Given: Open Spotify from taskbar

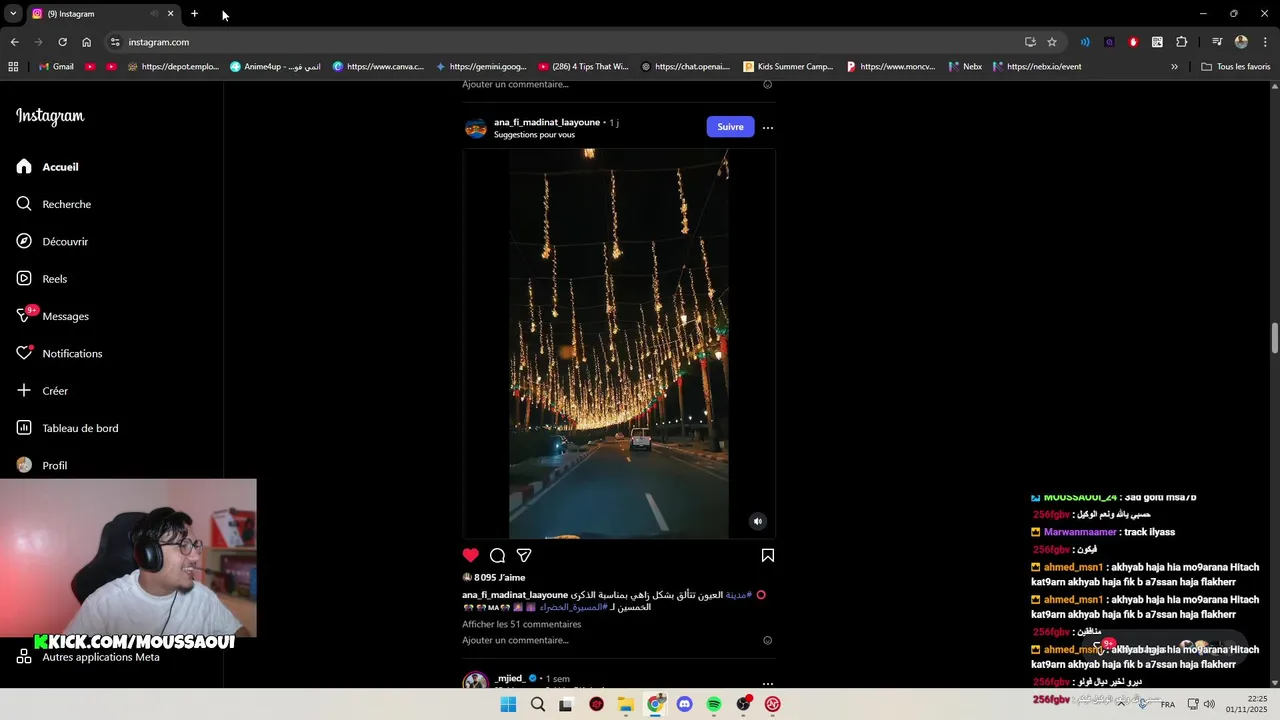Looking at the screenshot, I should click(714, 704).
